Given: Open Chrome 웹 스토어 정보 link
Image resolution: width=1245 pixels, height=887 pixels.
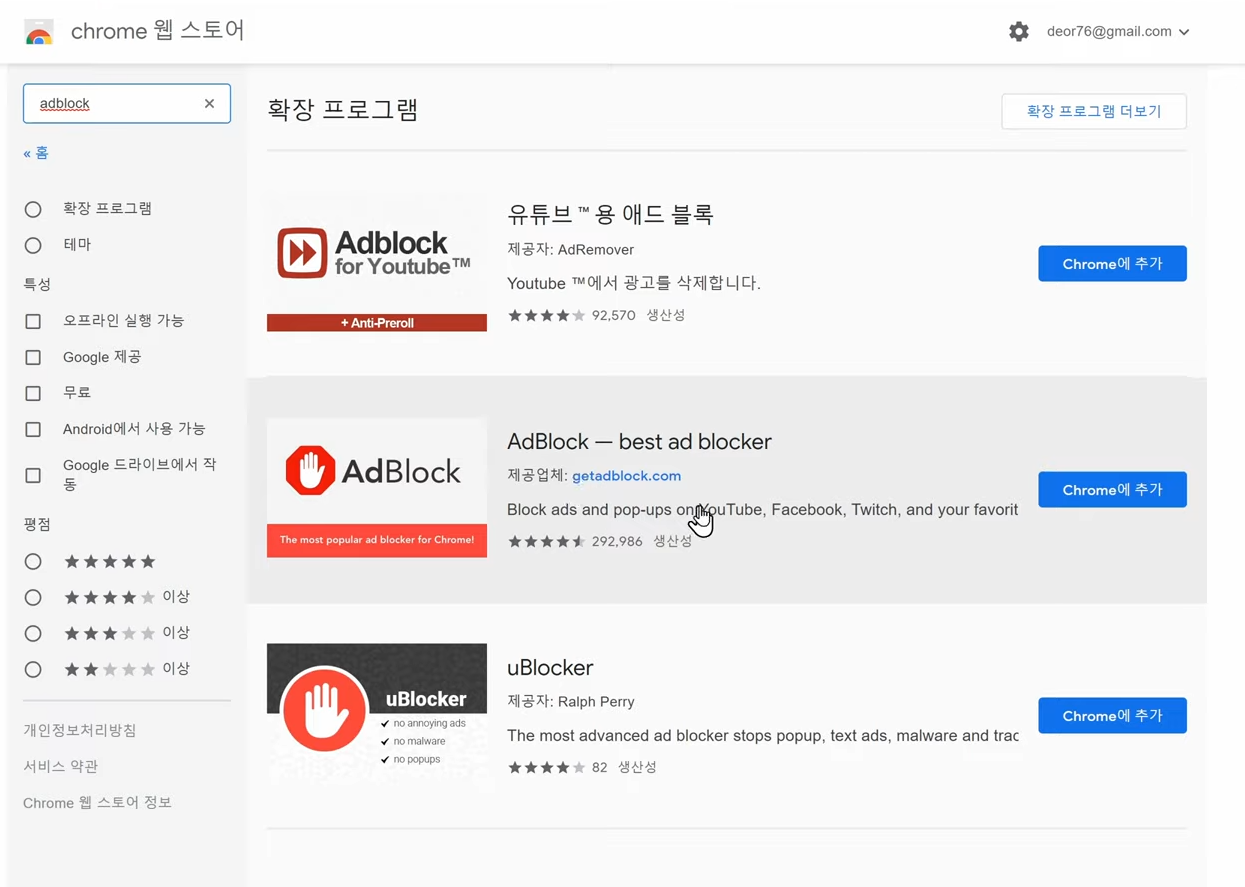Looking at the screenshot, I should point(97,802).
